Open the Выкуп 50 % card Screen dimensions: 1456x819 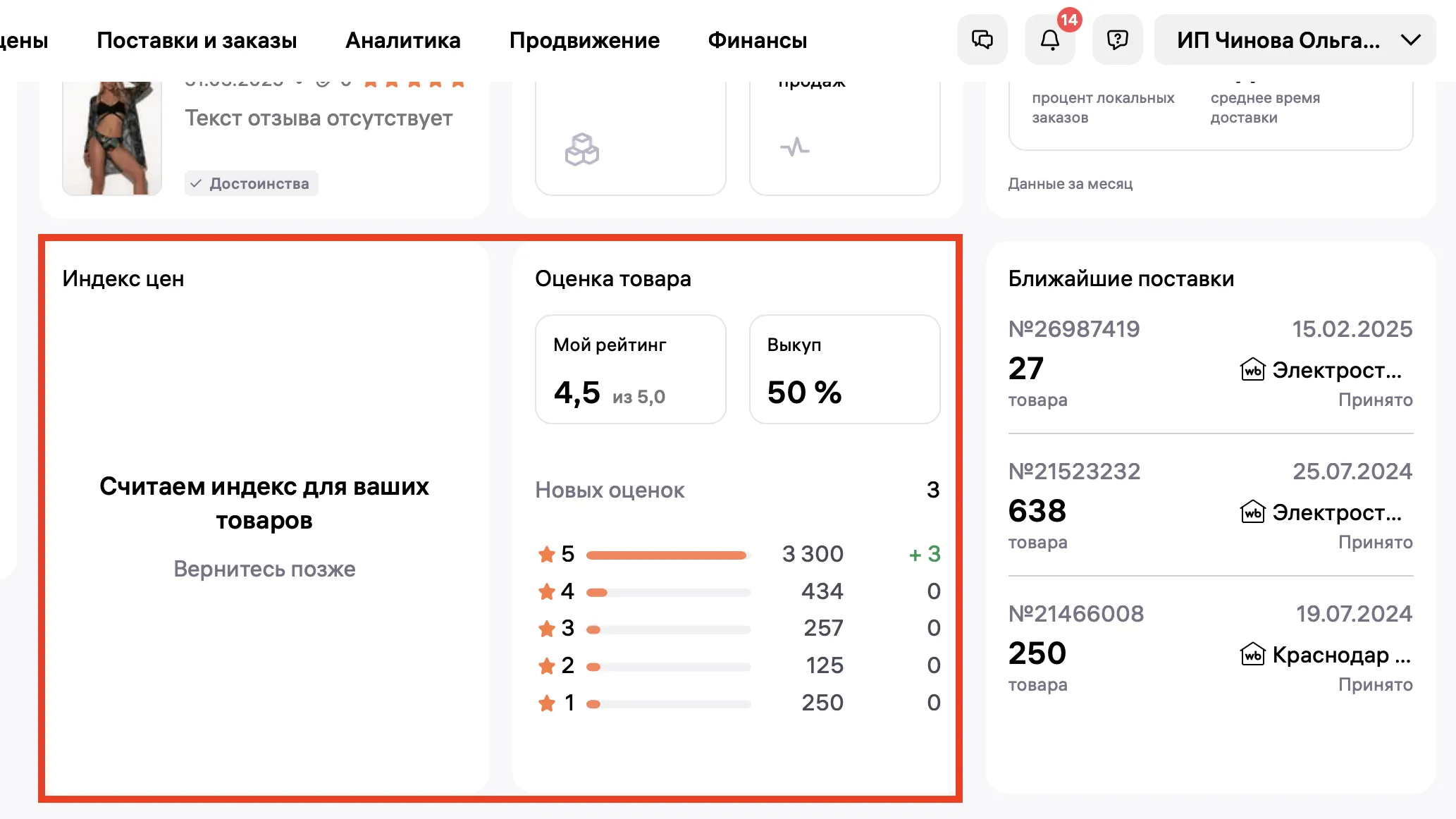[844, 369]
